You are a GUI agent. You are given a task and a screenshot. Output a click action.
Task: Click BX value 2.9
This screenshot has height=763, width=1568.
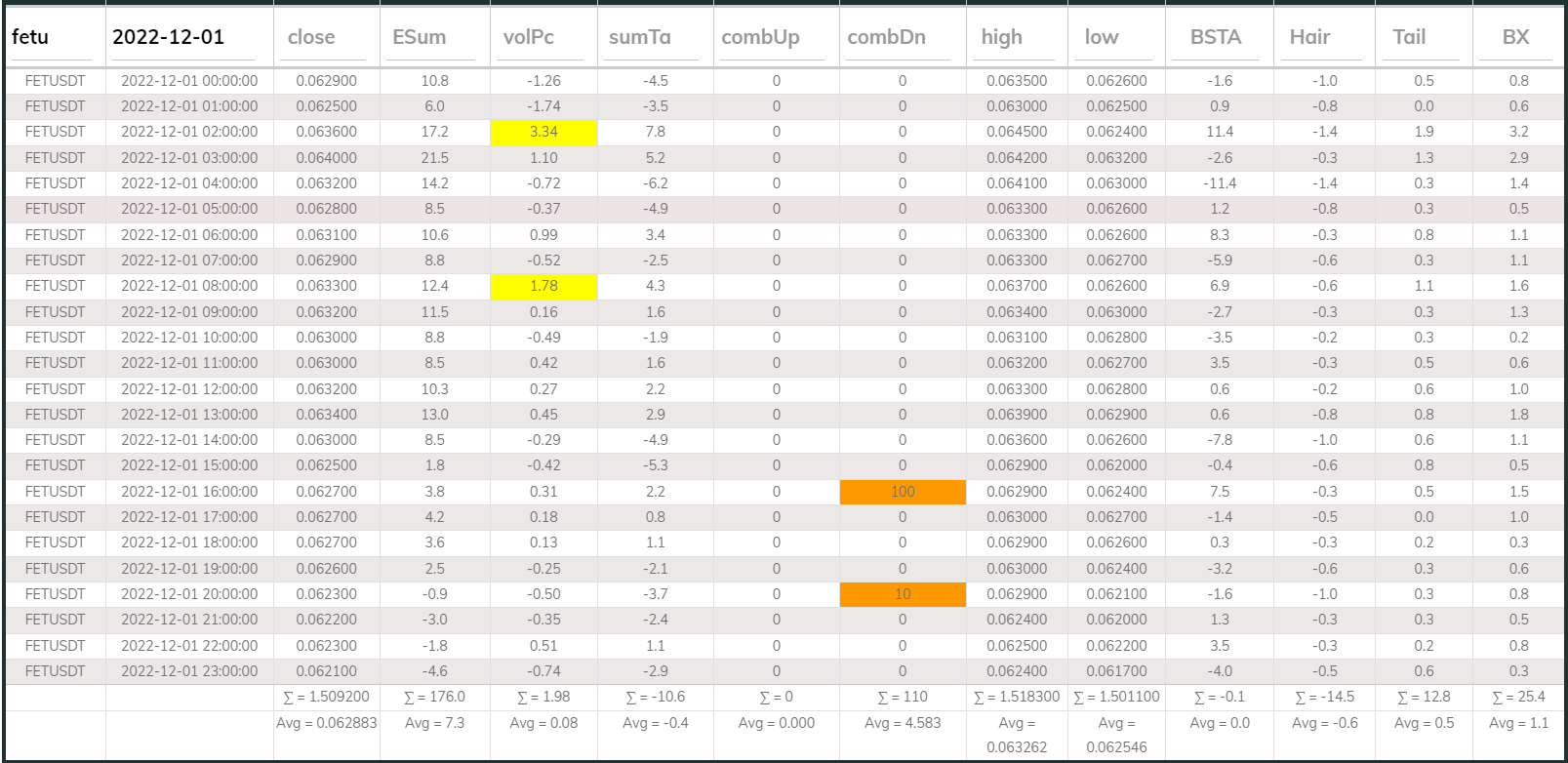(1519, 158)
